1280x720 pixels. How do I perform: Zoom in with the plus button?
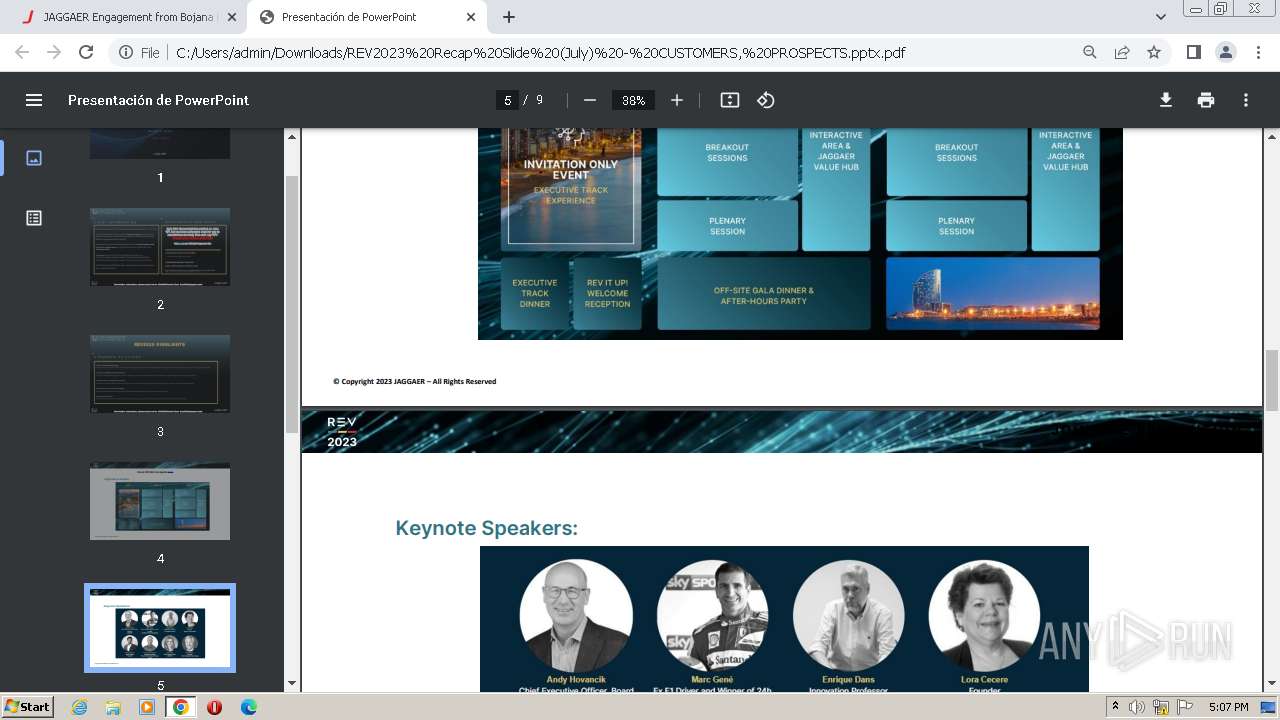pyautogui.click(x=677, y=100)
